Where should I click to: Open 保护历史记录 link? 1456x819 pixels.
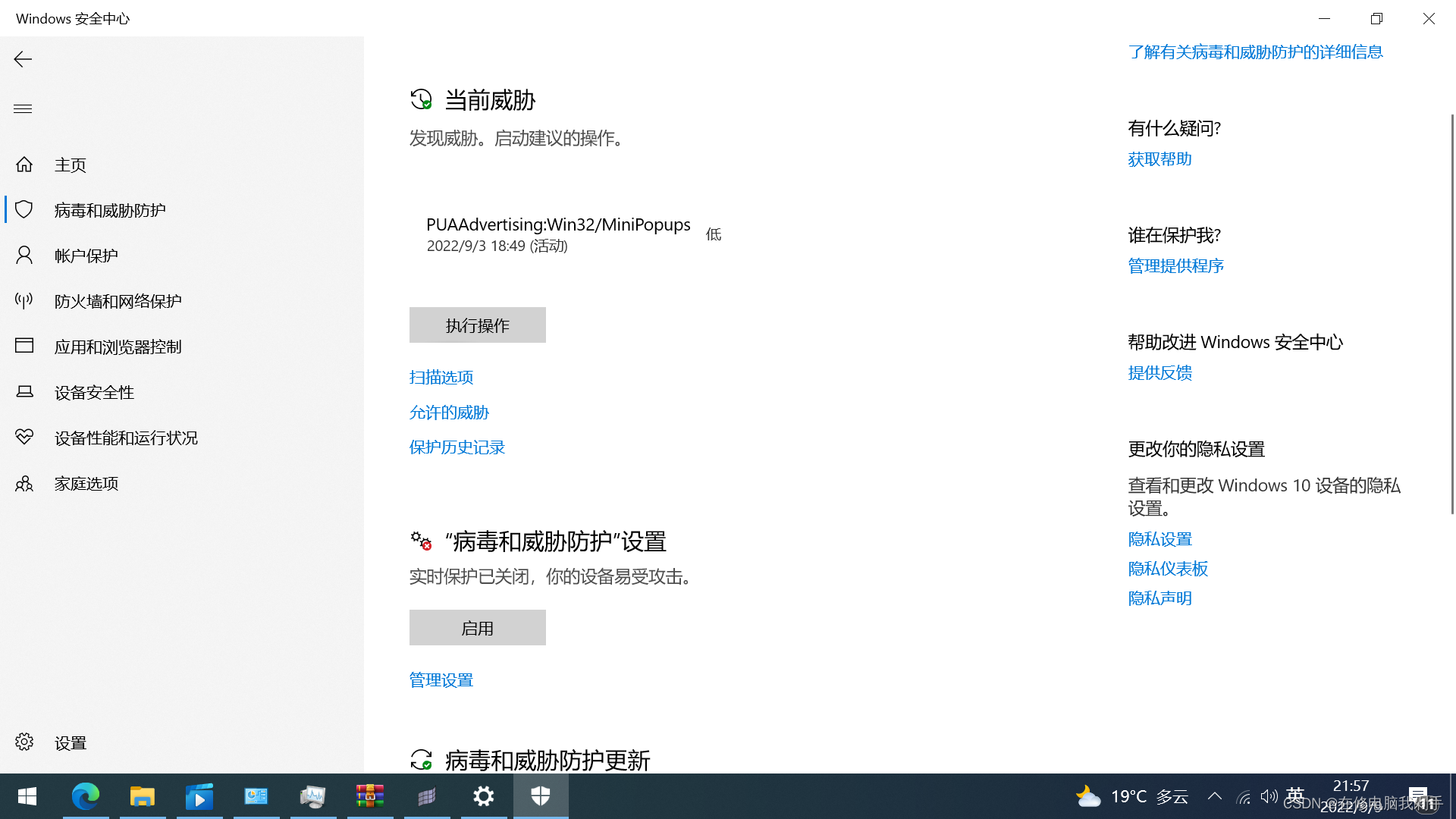click(457, 447)
